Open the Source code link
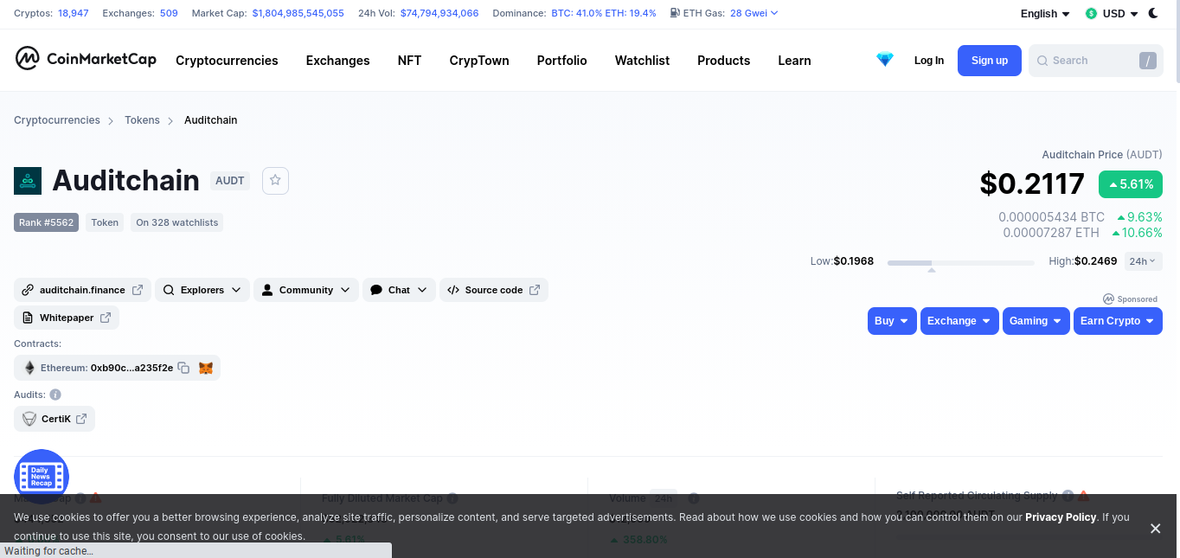 point(494,290)
